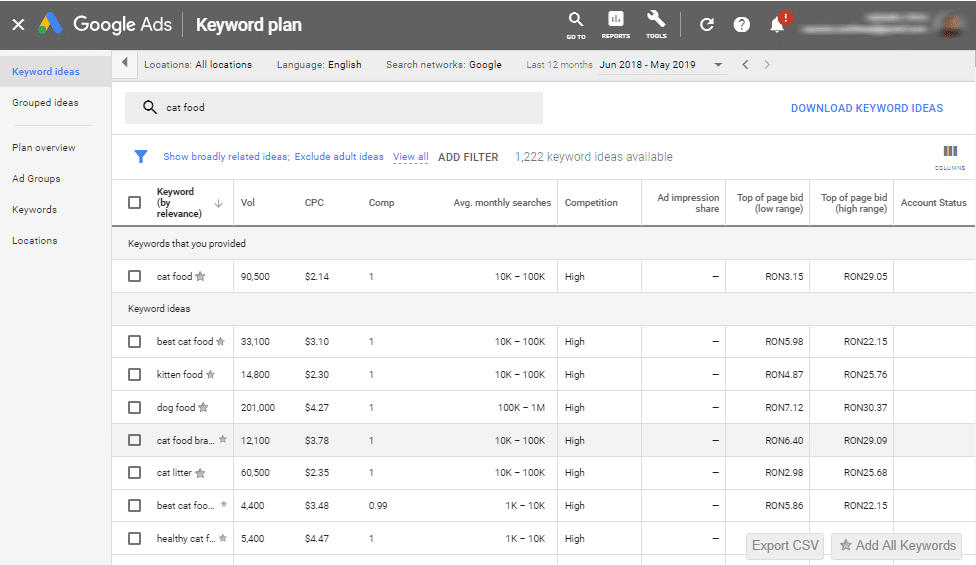Click the star next to dog food
The height and width of the screenshot is (565, 976).
click(203, 407)
